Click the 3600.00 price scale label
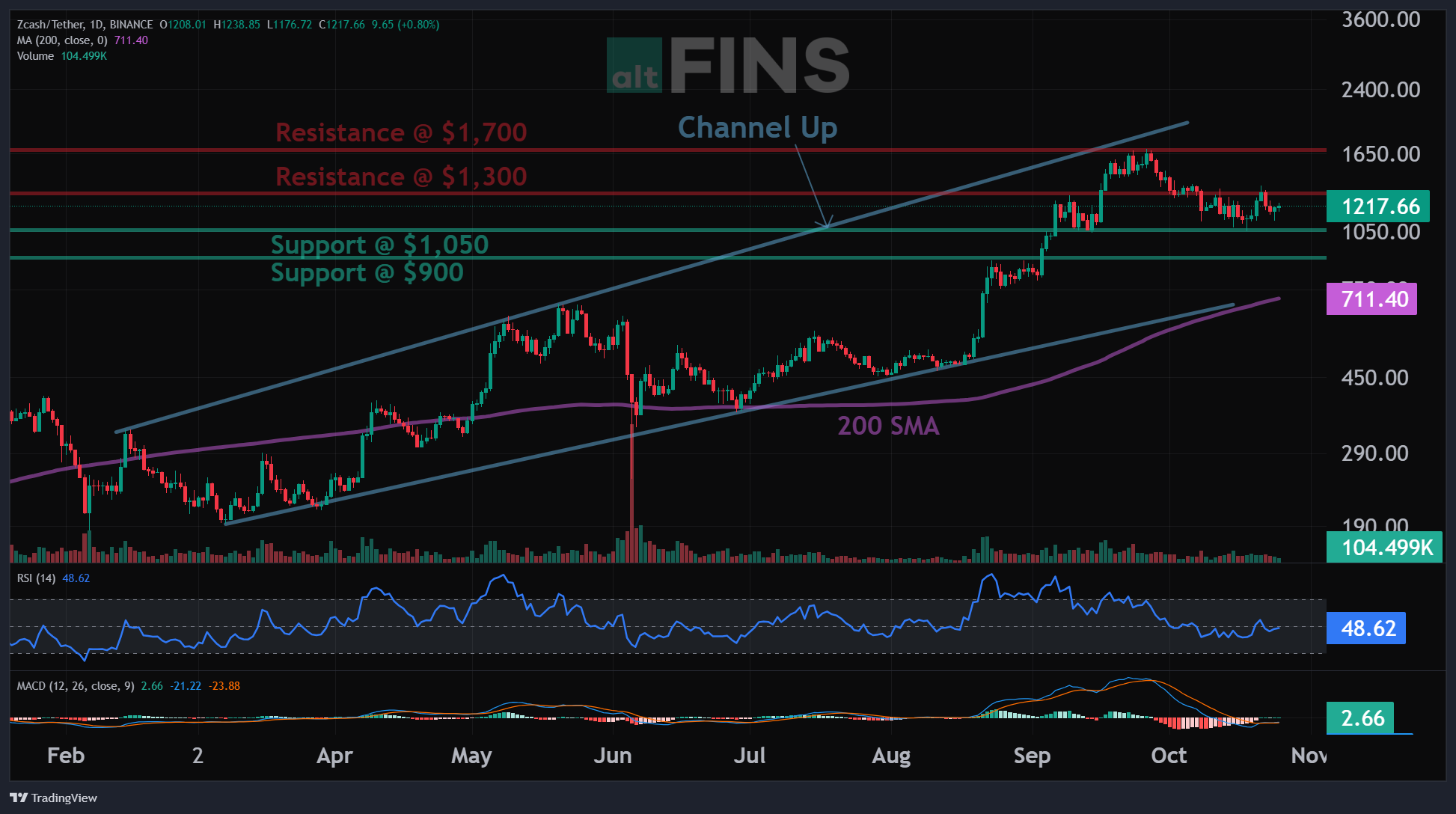The width and height of the screenshot is (1456, 814). point(1380,19)
